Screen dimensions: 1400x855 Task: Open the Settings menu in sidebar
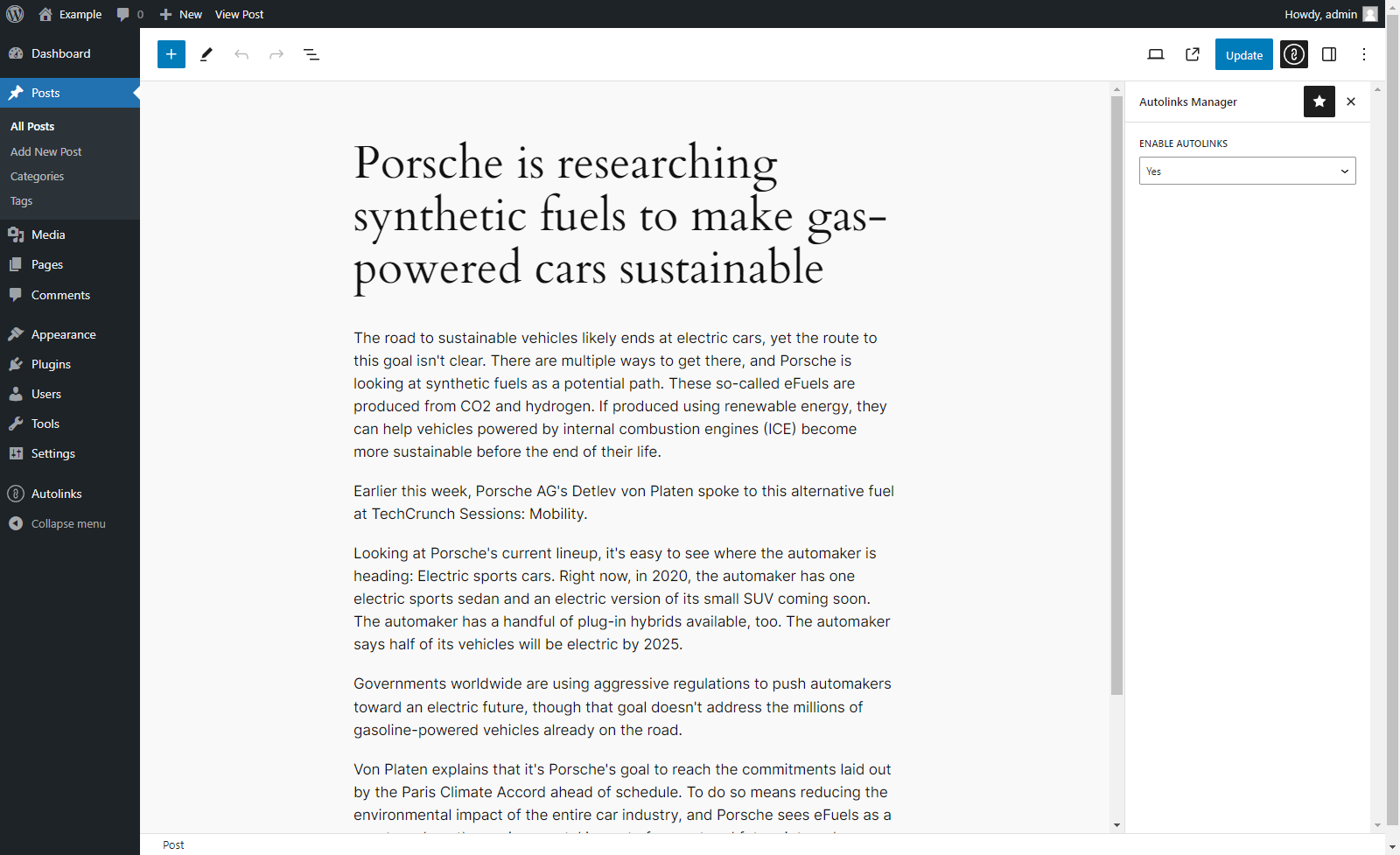click(70, 453)
